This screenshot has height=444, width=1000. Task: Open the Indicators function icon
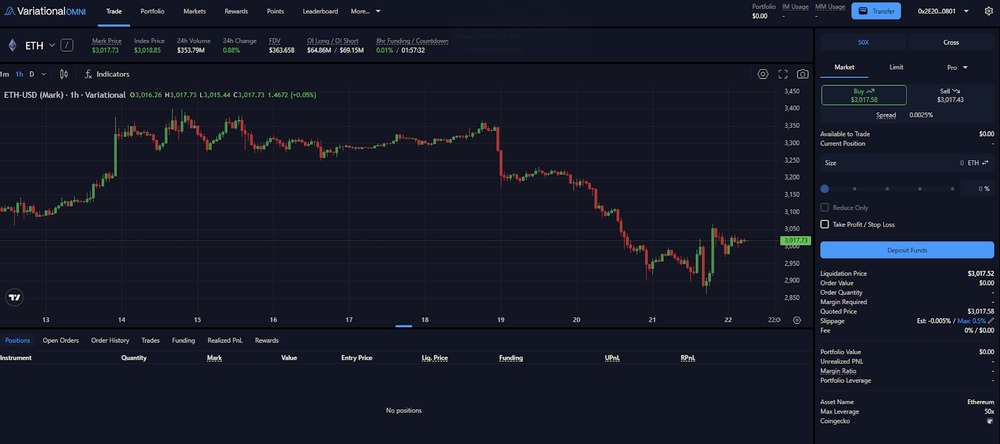89,74
